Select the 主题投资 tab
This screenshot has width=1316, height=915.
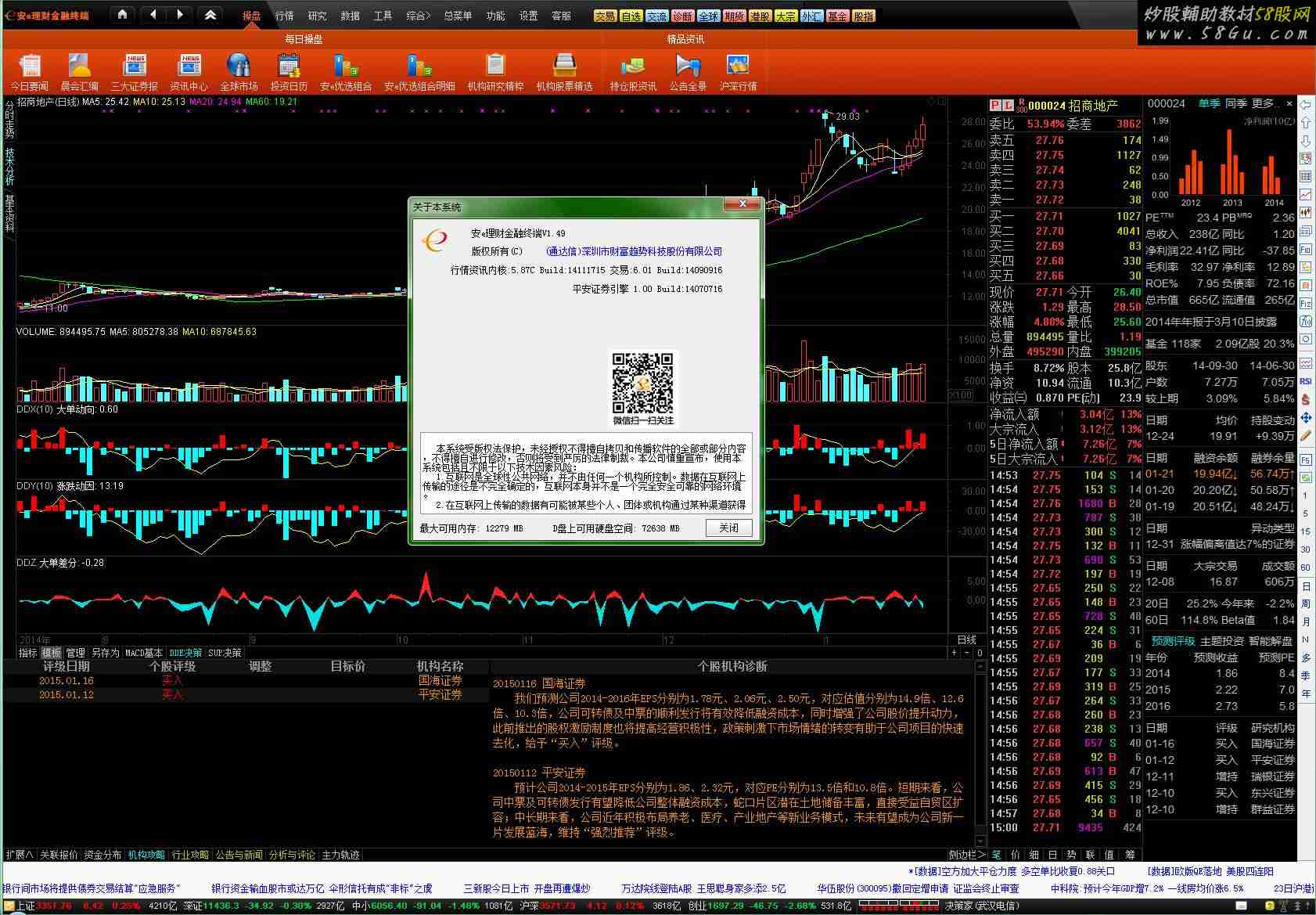[1222, 640]
